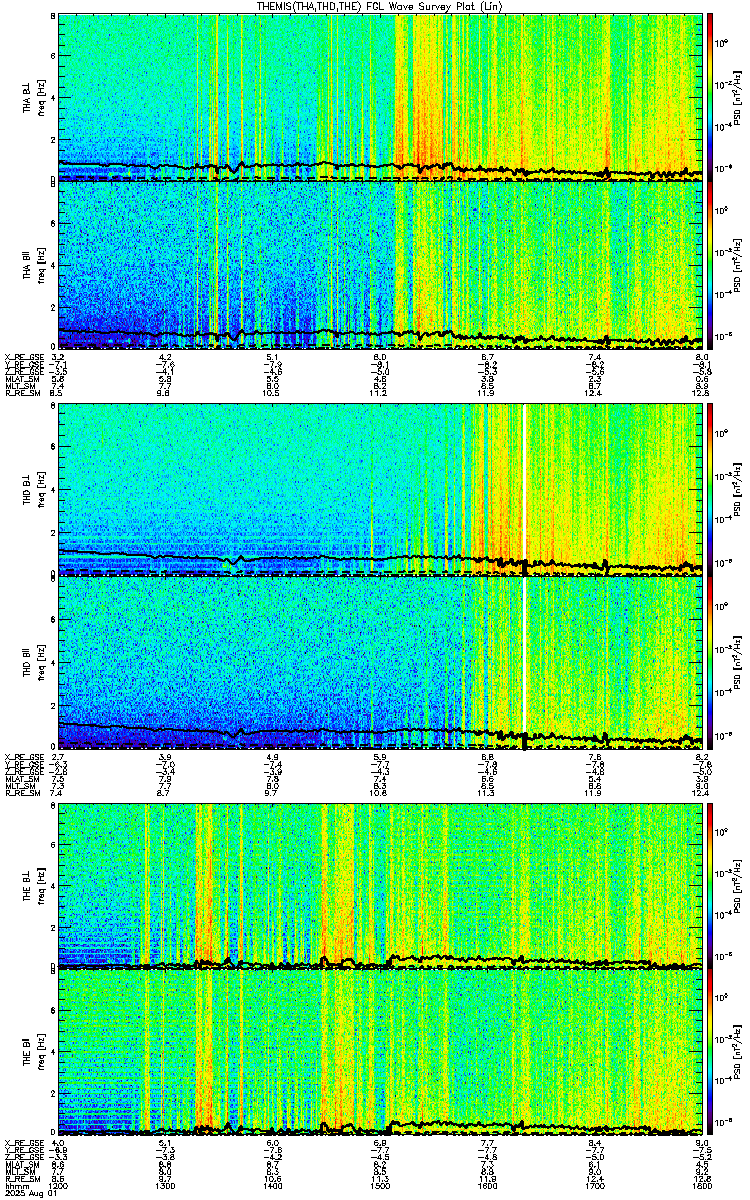Click the 'THE B⊥ freq [Hz]' y-axis label

click(33, 885)
